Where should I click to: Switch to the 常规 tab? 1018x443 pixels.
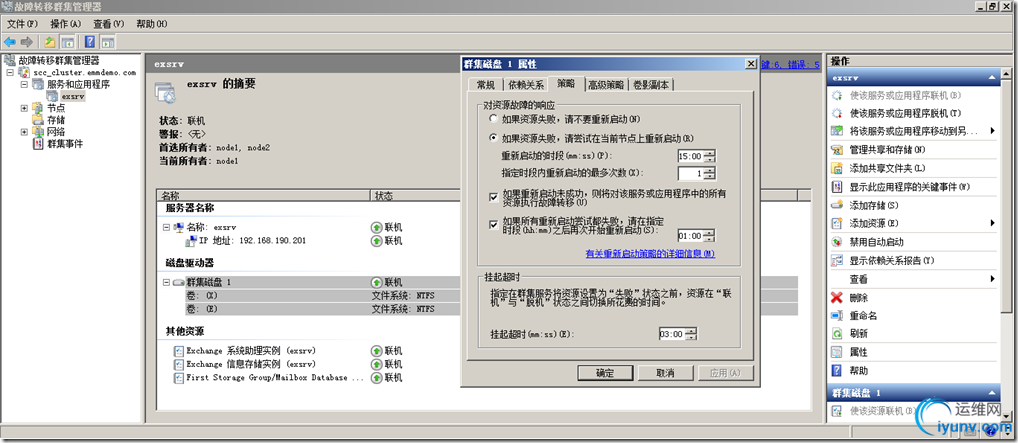485,84
